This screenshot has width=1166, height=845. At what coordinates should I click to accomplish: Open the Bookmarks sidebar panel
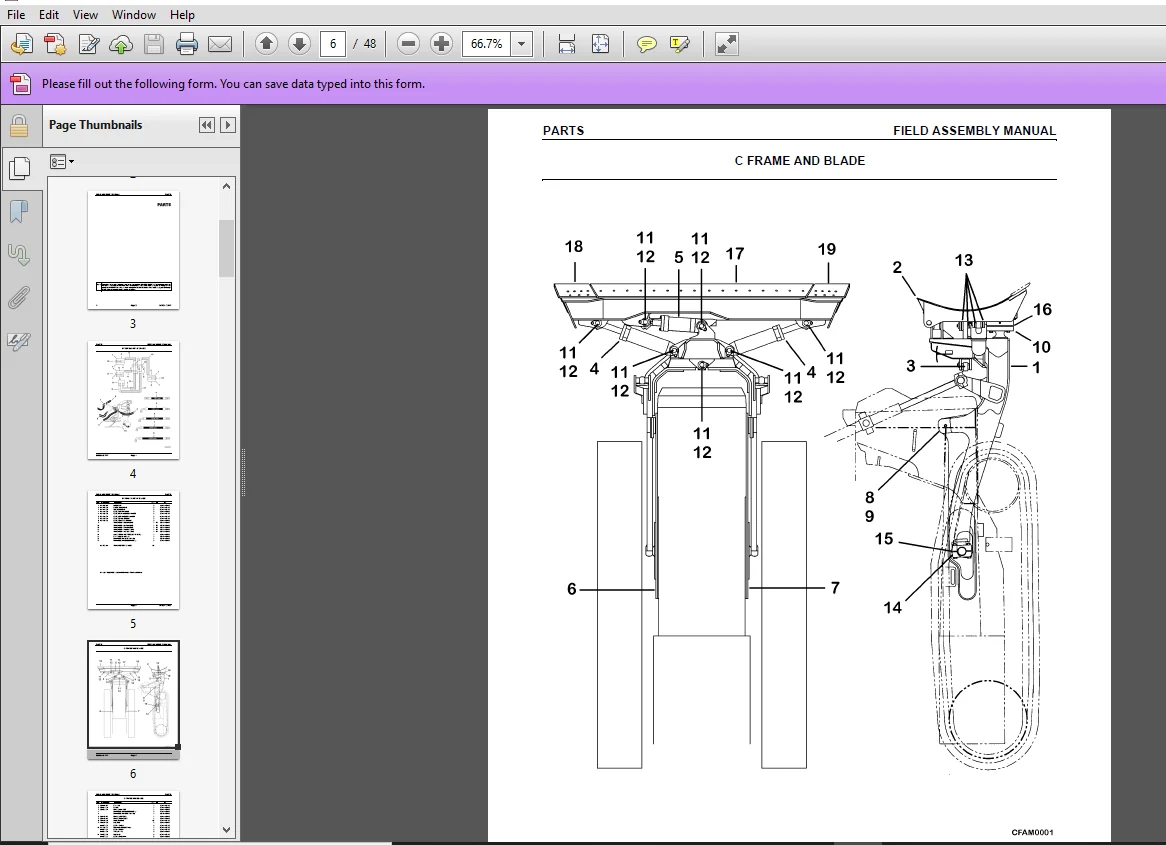19,211
